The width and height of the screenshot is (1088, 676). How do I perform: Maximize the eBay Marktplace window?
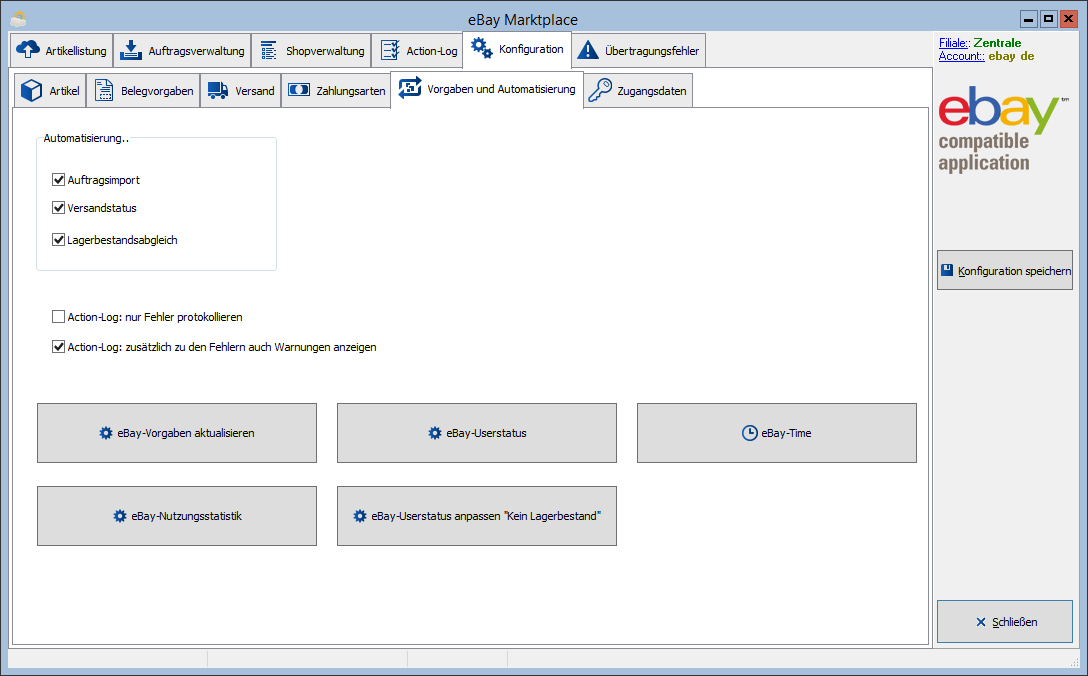point(1048,19)
